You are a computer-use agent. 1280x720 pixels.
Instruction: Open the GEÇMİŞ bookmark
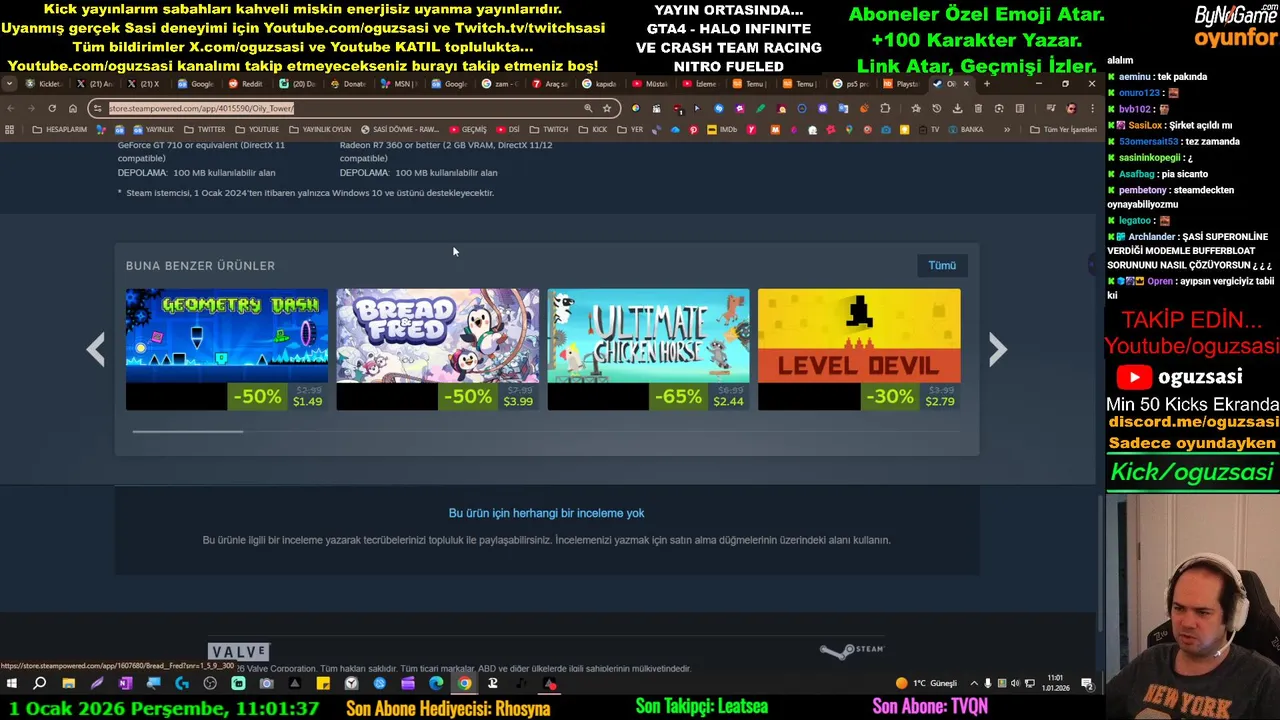(x=468, y=129)
